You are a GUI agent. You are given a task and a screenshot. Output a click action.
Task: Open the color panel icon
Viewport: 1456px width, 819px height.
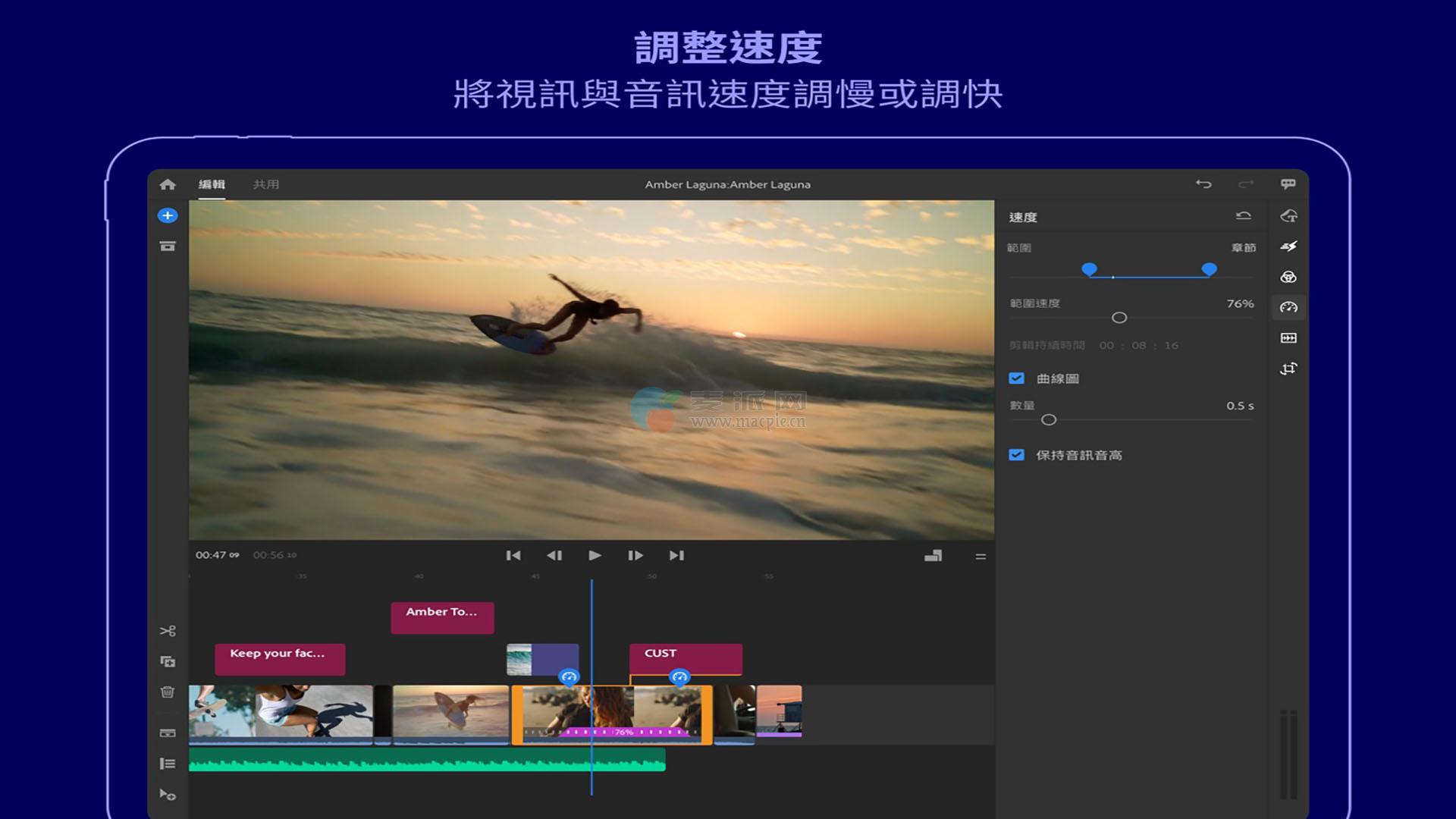(x=1288, y=277)
